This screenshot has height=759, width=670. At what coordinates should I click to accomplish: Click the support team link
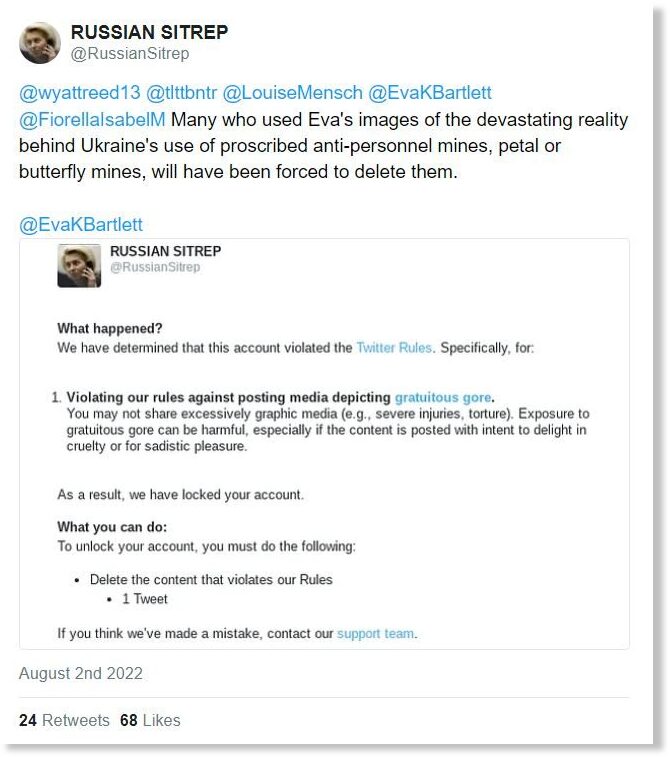point(376,634)
